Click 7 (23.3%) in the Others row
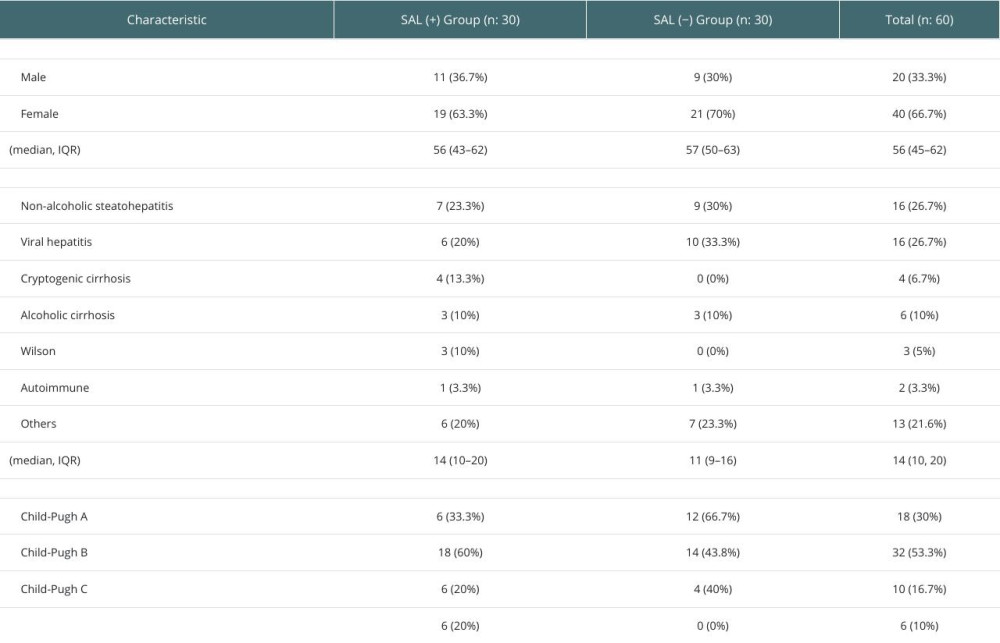The width and height of the screenshot is (1000, 643). [712, 424]
